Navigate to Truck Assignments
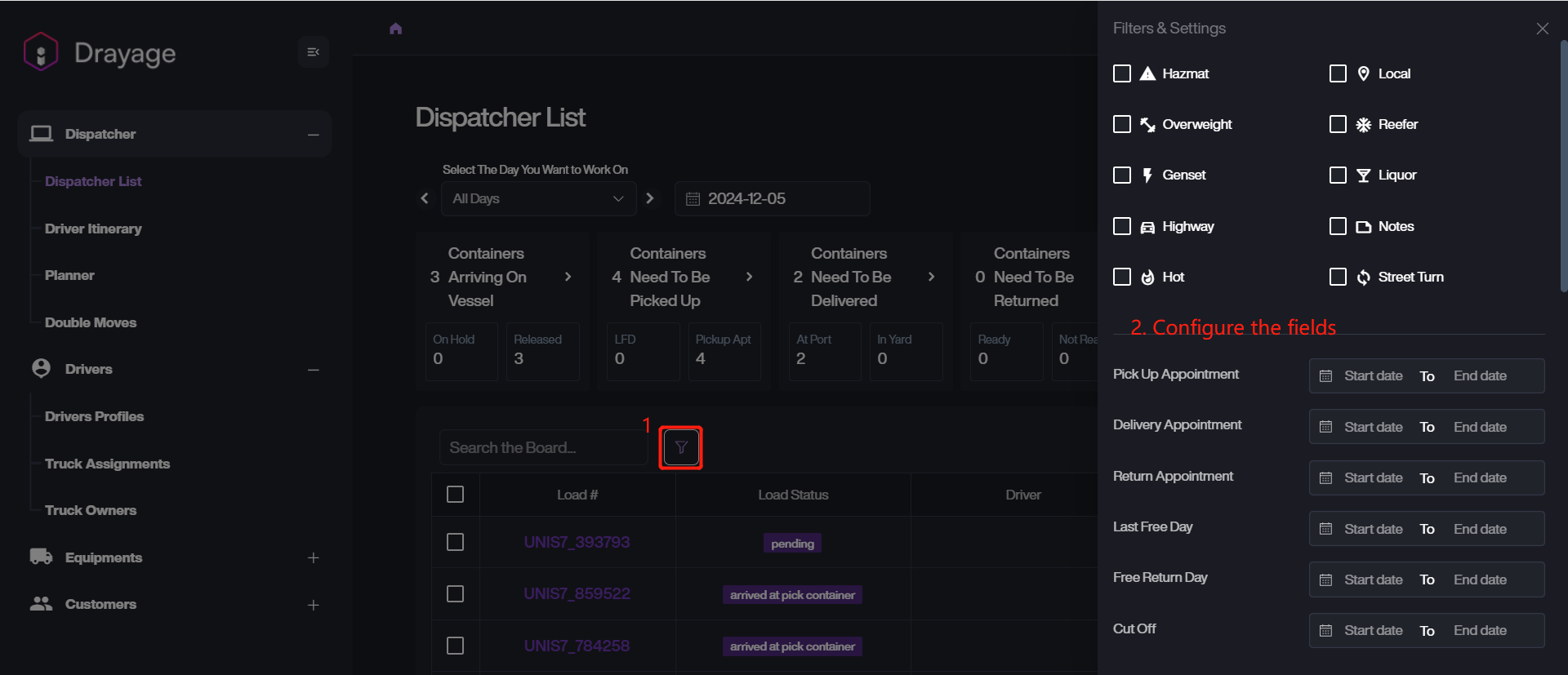The width and height of the screenshot is (1568, 675). (x=107, y=464)
